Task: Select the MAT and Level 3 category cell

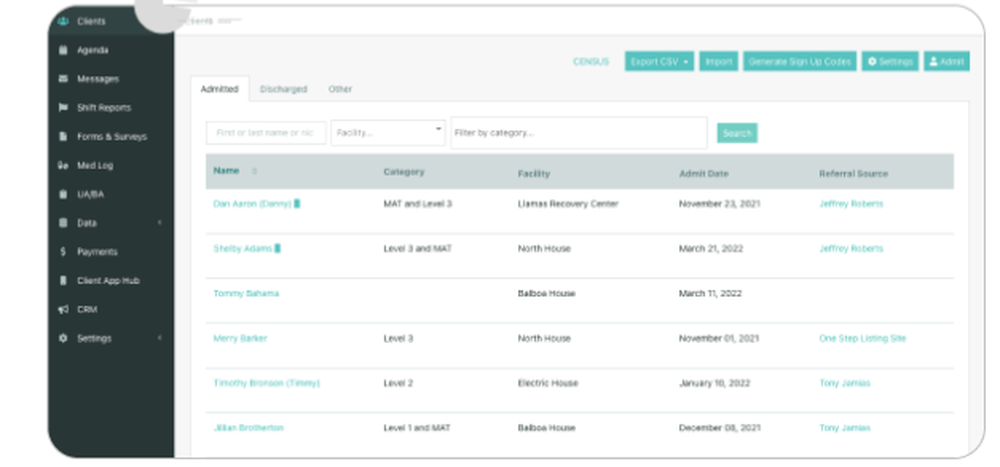Action: [x=418, y=204]
